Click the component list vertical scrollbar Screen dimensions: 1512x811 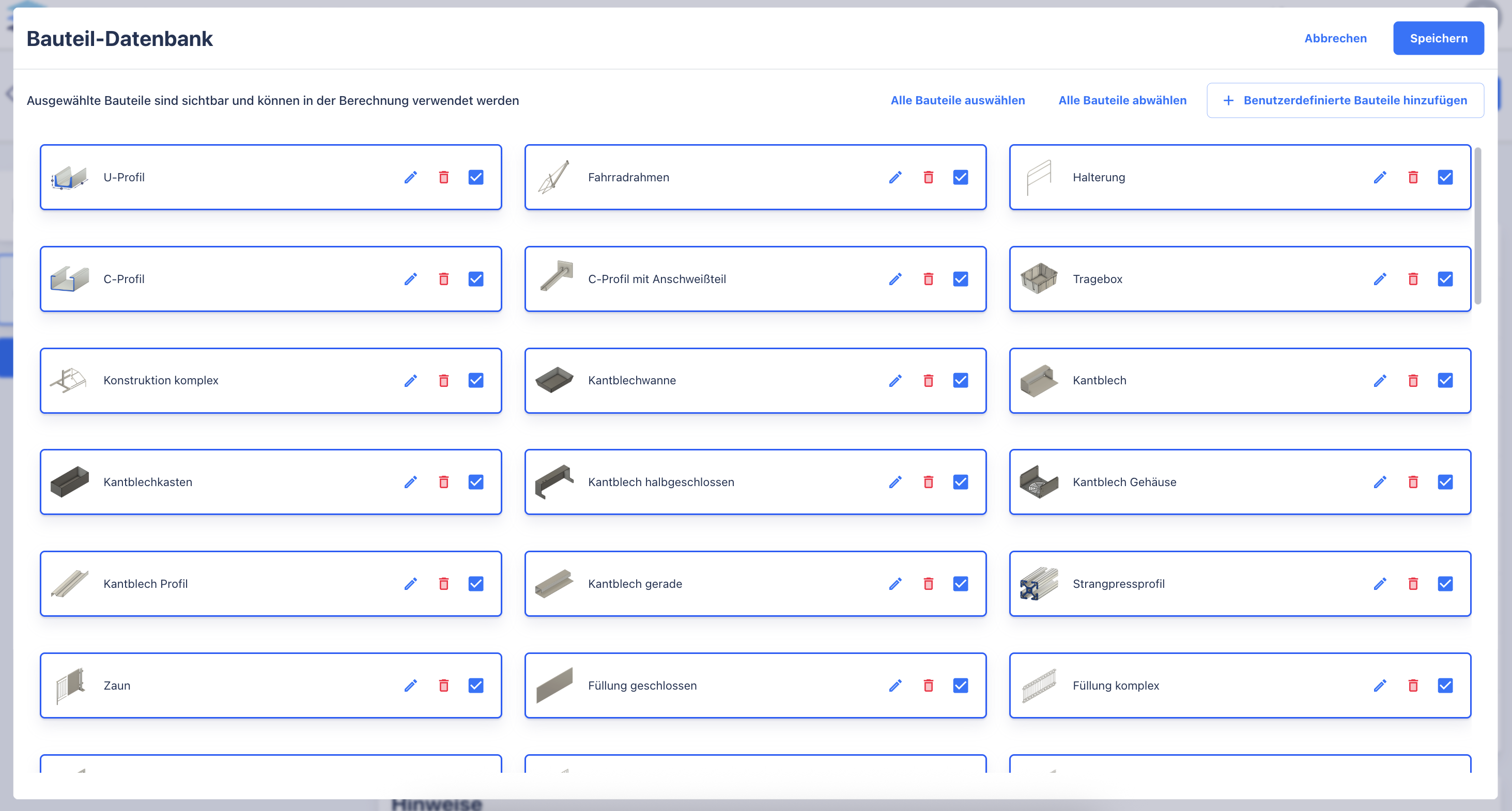(x=1477, y=226)
